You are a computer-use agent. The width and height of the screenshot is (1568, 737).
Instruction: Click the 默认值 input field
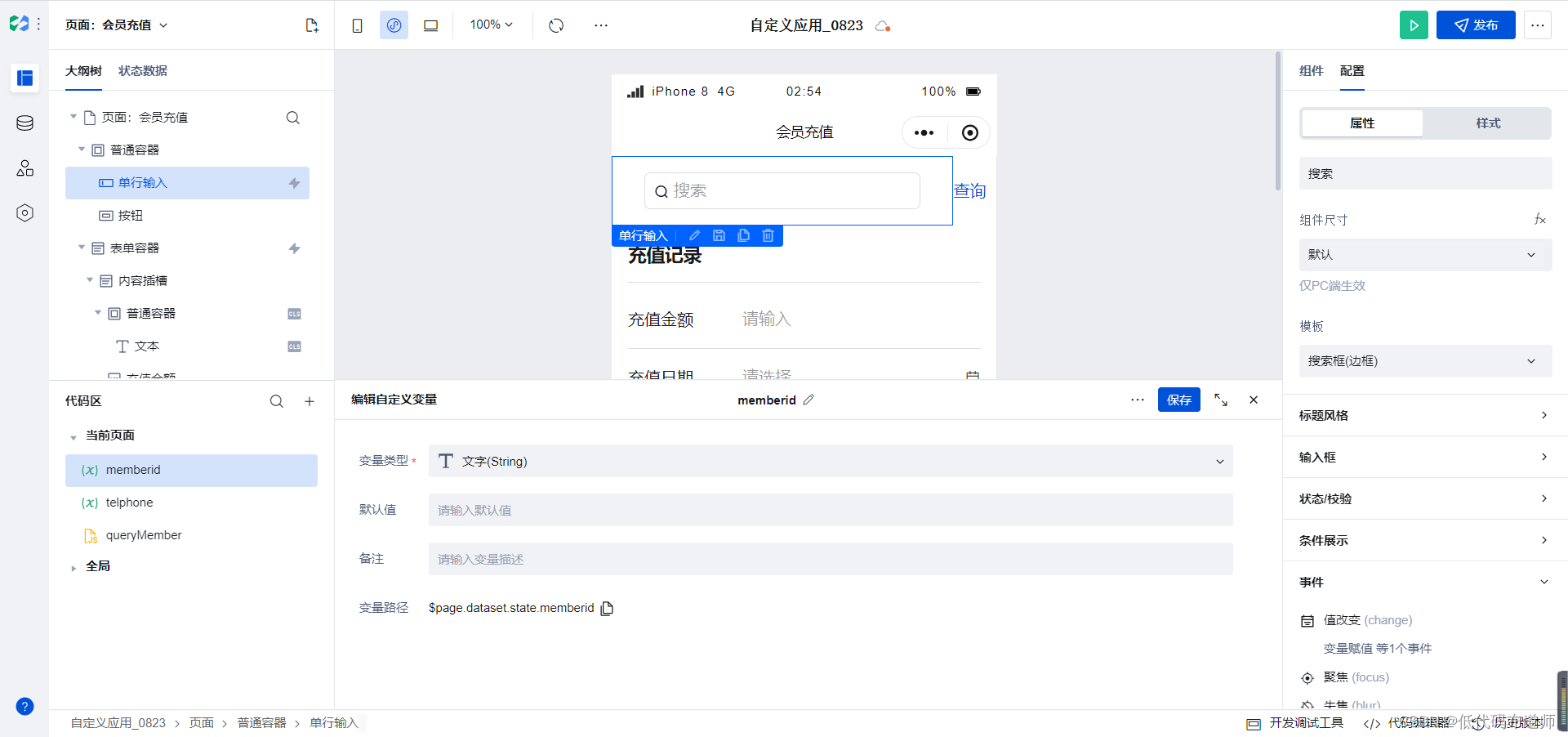pyautogui.click(x=831, y=510)
